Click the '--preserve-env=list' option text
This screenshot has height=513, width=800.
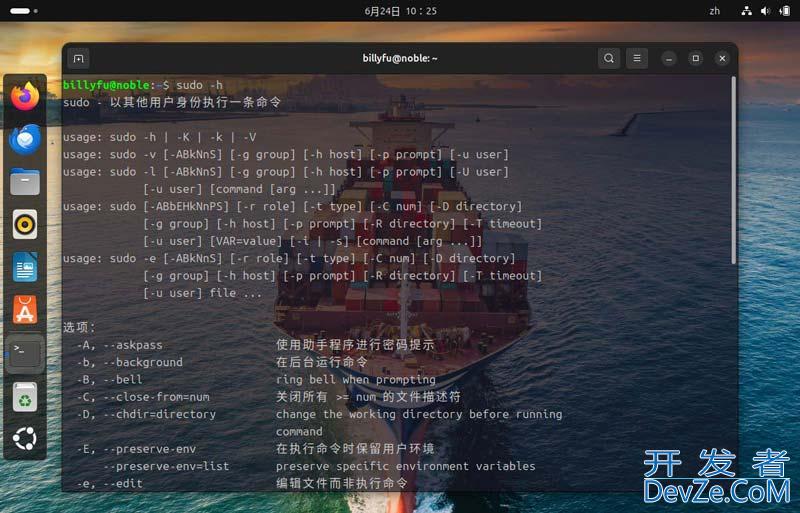tap(166, 467)
